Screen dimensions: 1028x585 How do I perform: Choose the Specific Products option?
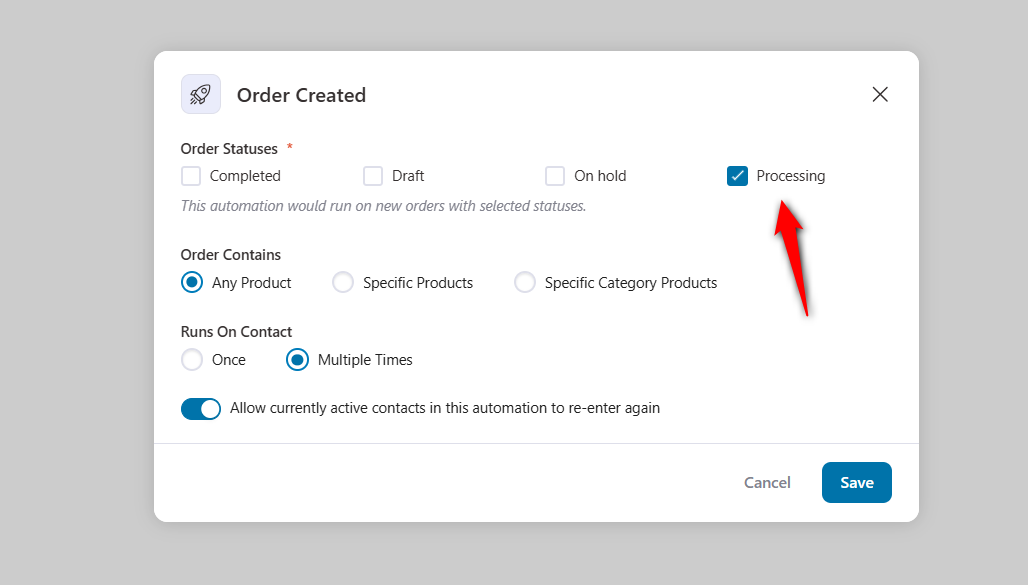(343, 282)
